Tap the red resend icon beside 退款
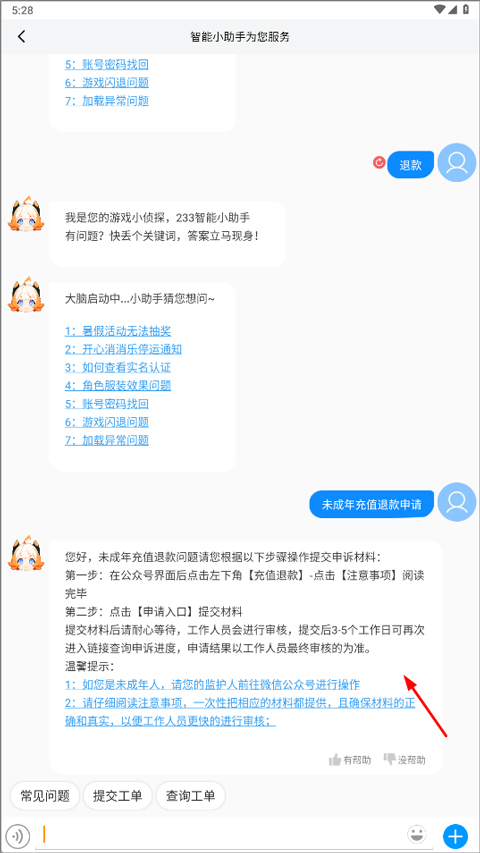The height and width of the screenshot is (853, 480). pos(379,163)
